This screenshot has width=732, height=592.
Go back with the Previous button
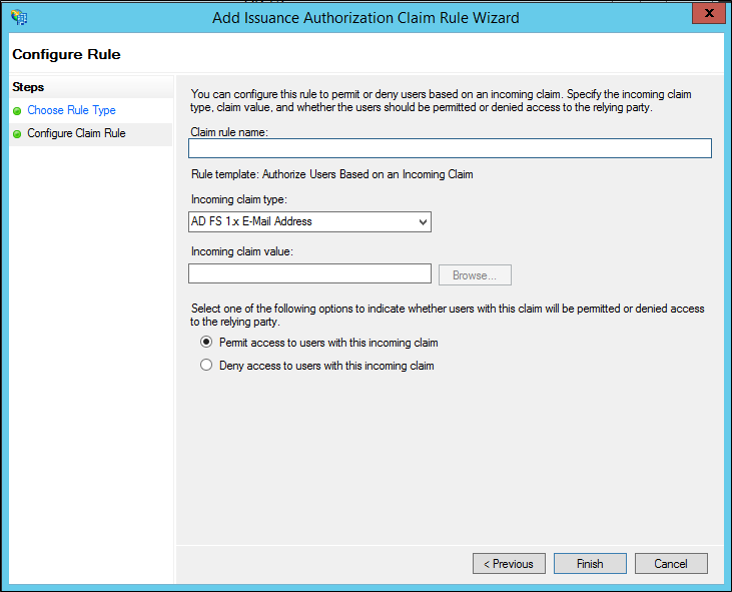[x=509, y=564]
